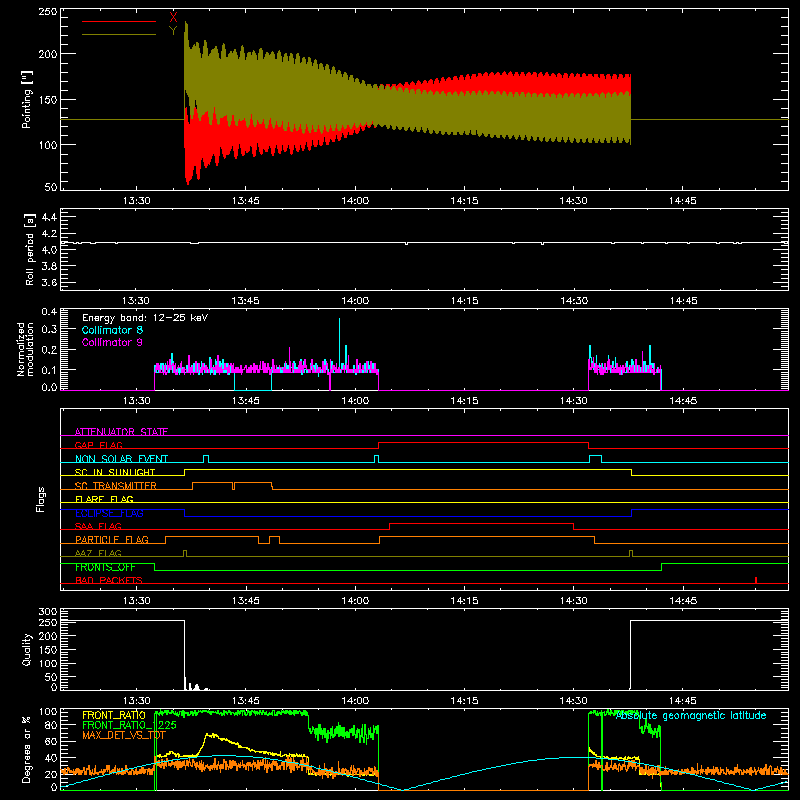
Task: Click the 'Quality' y-axis title
Action: pos(27,649)
